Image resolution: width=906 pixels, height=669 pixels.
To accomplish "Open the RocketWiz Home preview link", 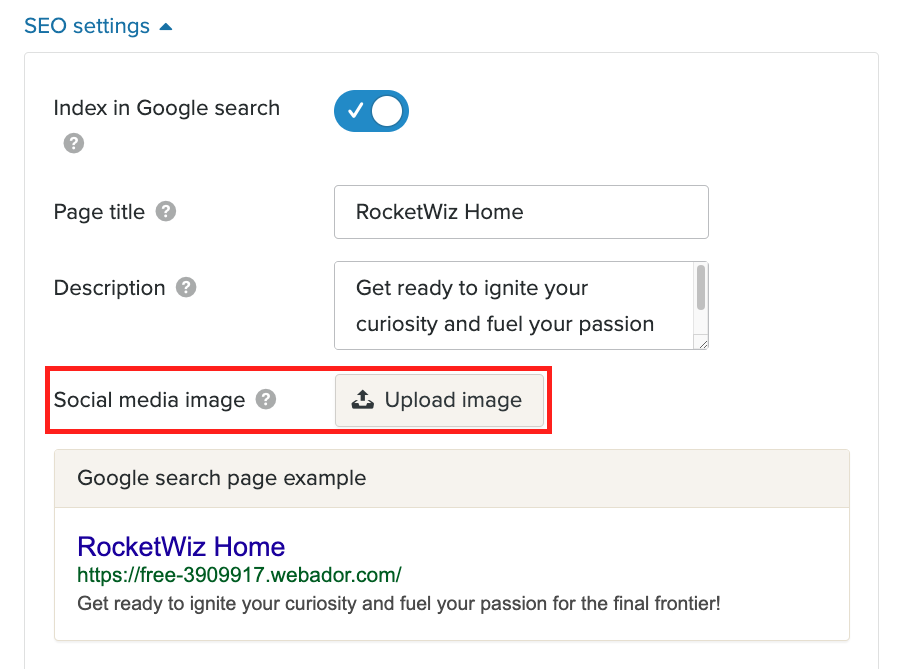I will [x=181, y=547].
